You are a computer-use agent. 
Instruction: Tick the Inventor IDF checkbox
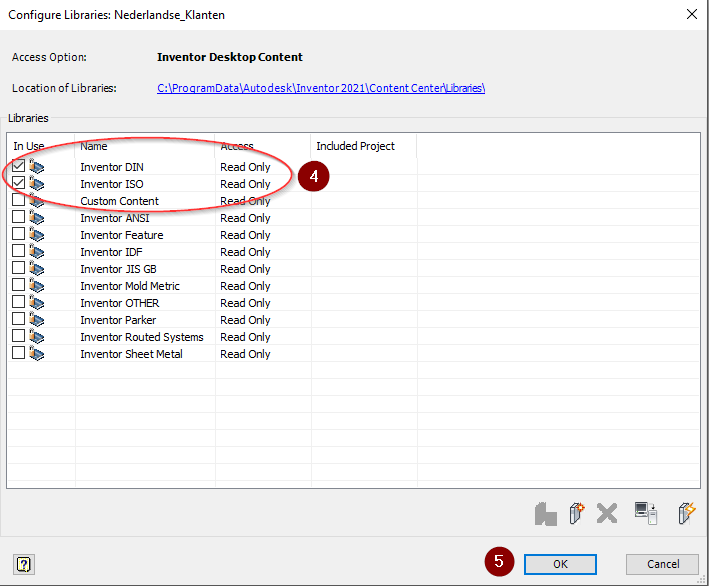click(19, 251)
